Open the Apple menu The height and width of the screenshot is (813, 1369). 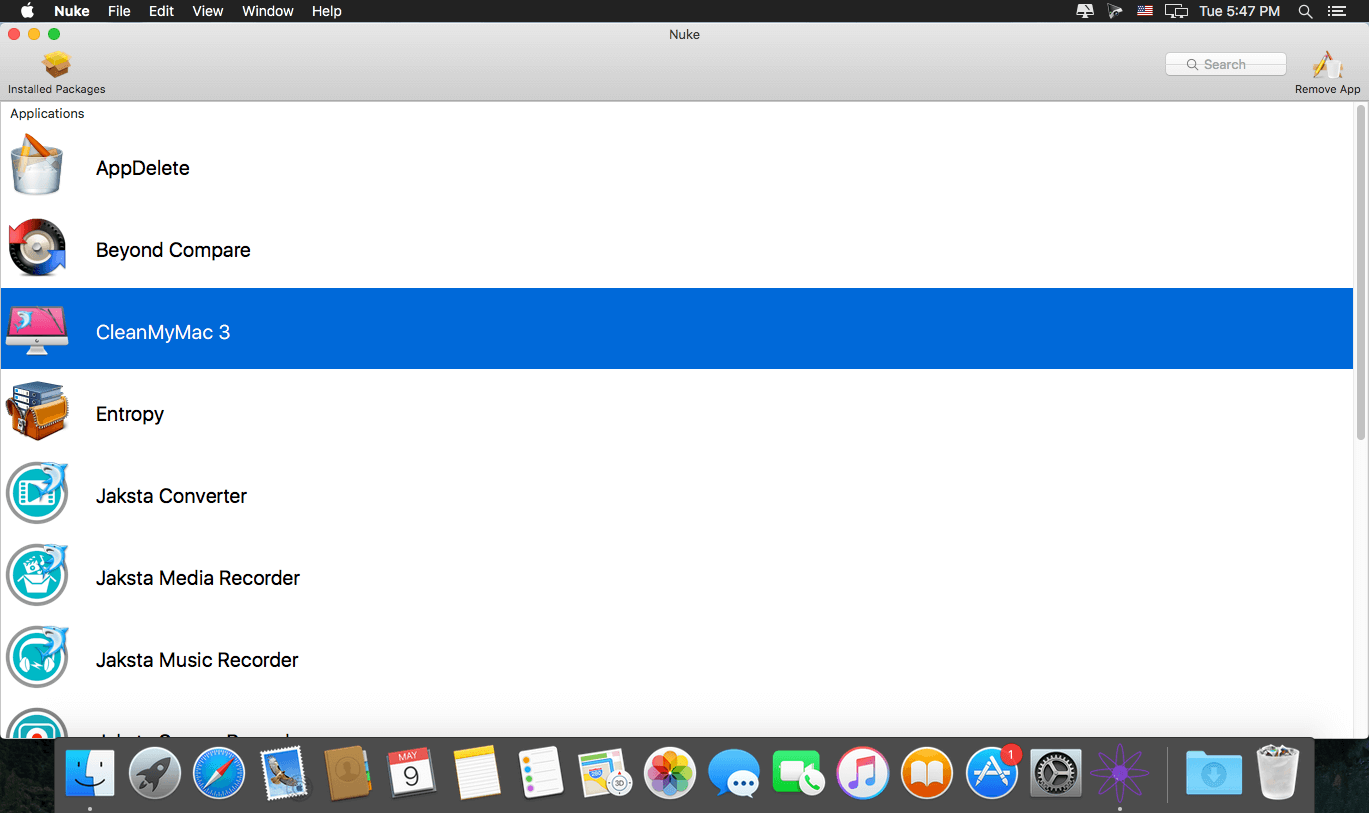tap(27, 11)
